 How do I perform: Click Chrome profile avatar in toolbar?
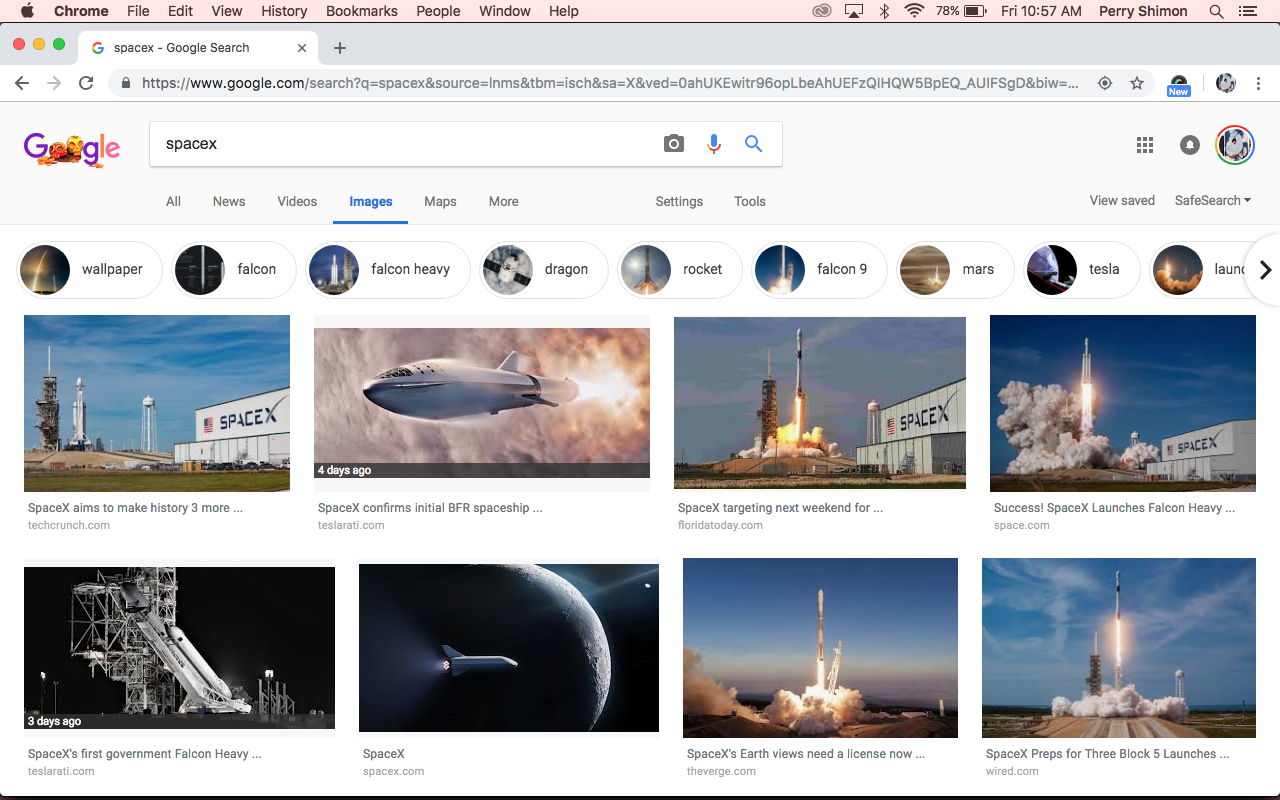[x=1226, y=84]
